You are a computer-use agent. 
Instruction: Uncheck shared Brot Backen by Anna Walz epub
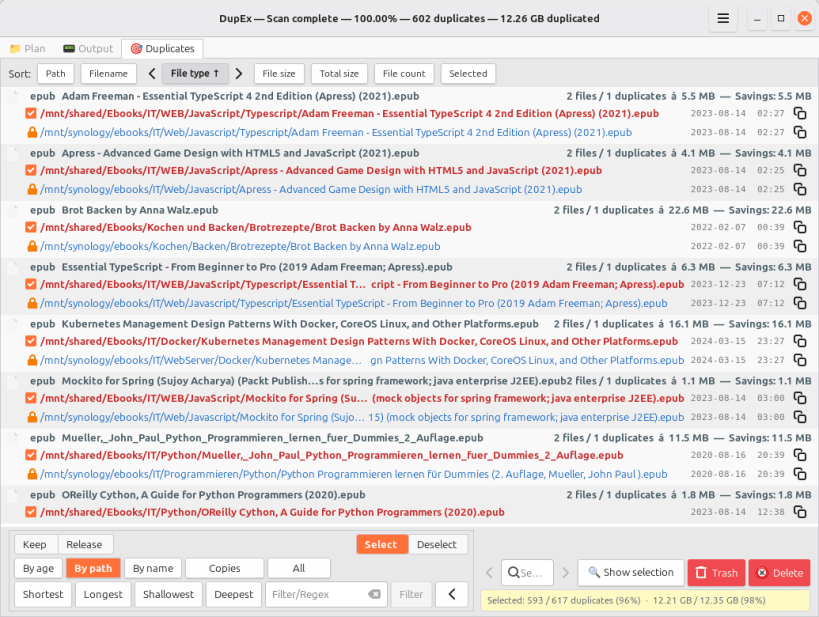pyautogui.click(x=31, y=227)
